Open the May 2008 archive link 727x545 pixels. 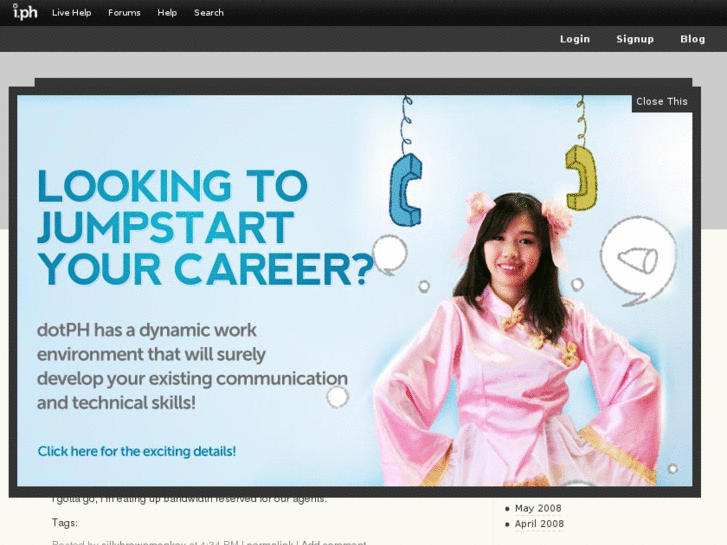[538, 508]
